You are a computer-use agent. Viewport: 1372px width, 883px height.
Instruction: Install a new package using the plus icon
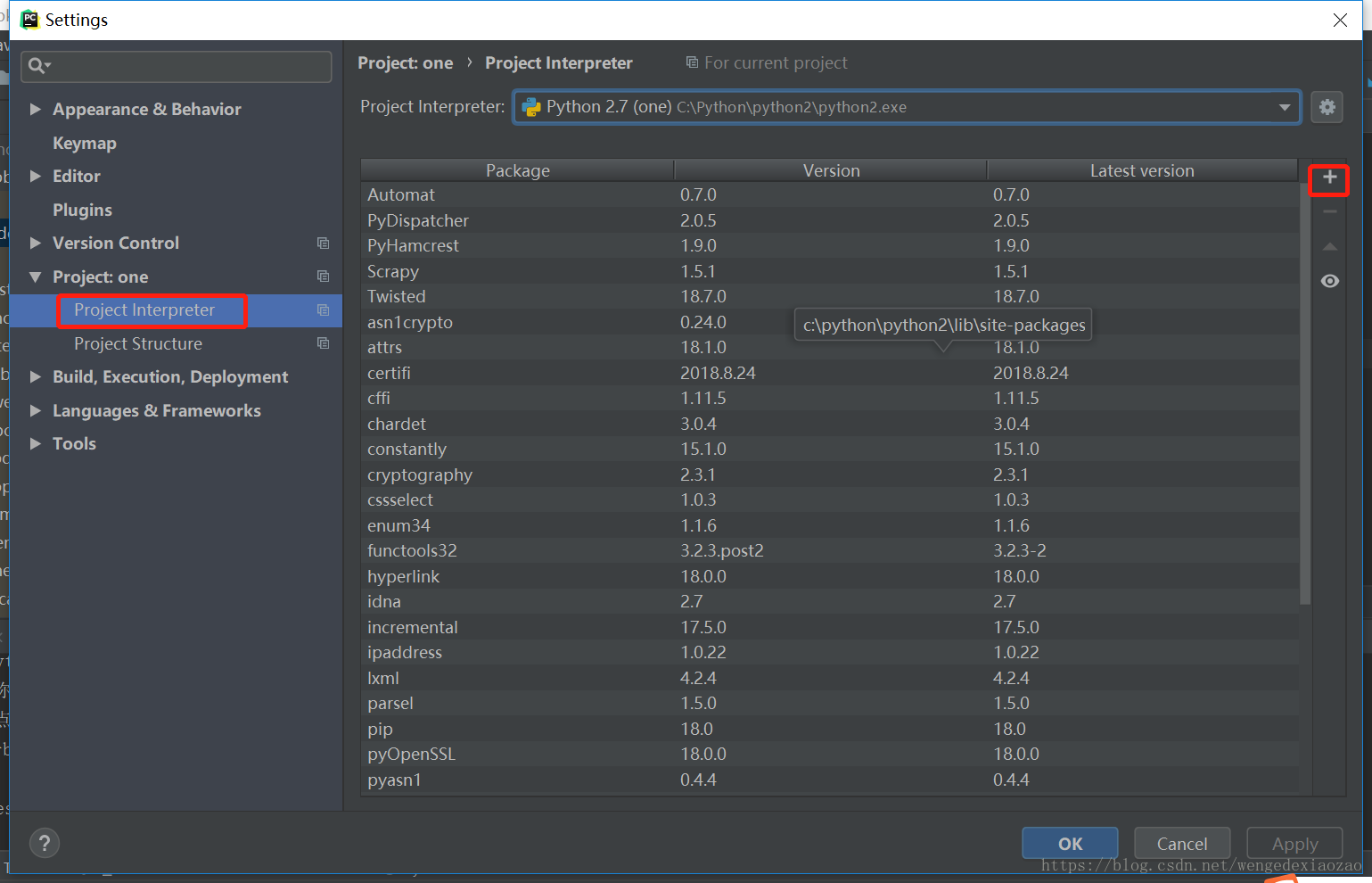click(x=1329, y=179)
